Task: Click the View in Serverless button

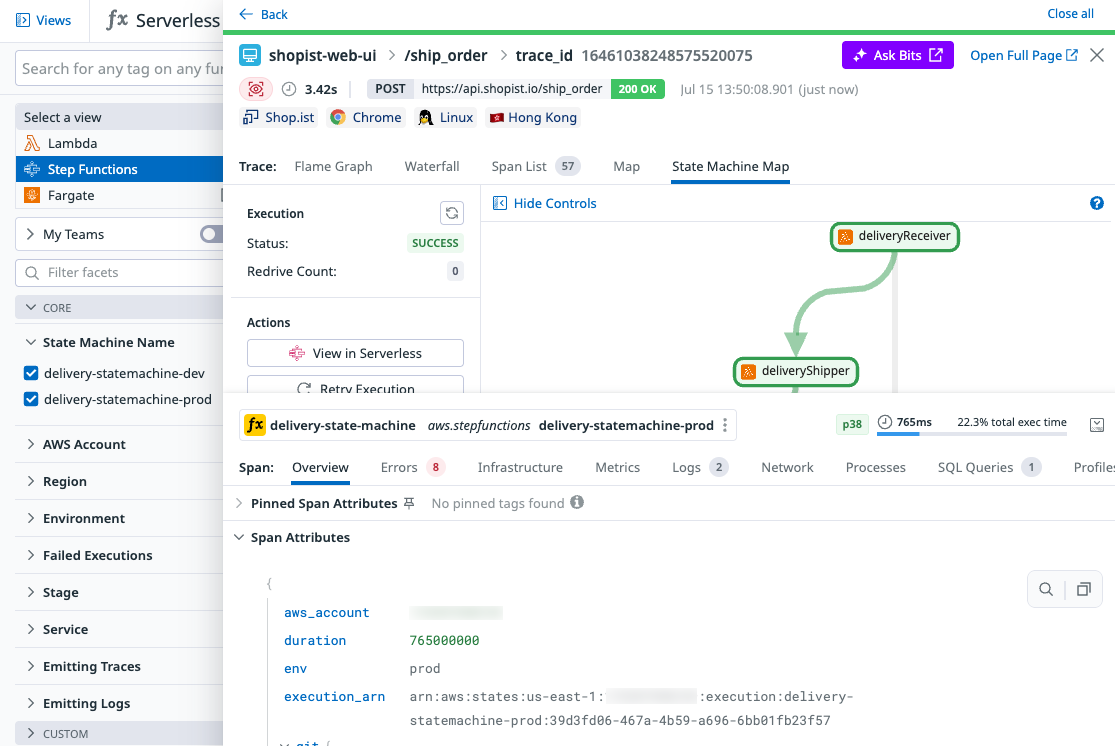Action: point(355,353)
